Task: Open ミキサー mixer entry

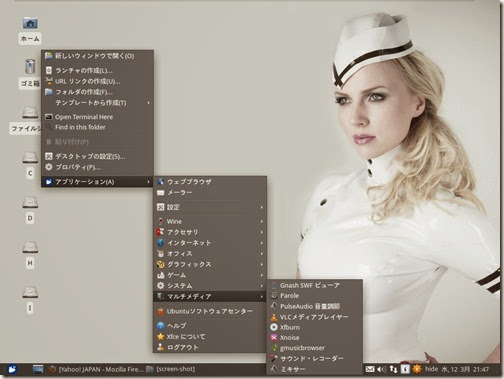Action: tap(315, 369)
